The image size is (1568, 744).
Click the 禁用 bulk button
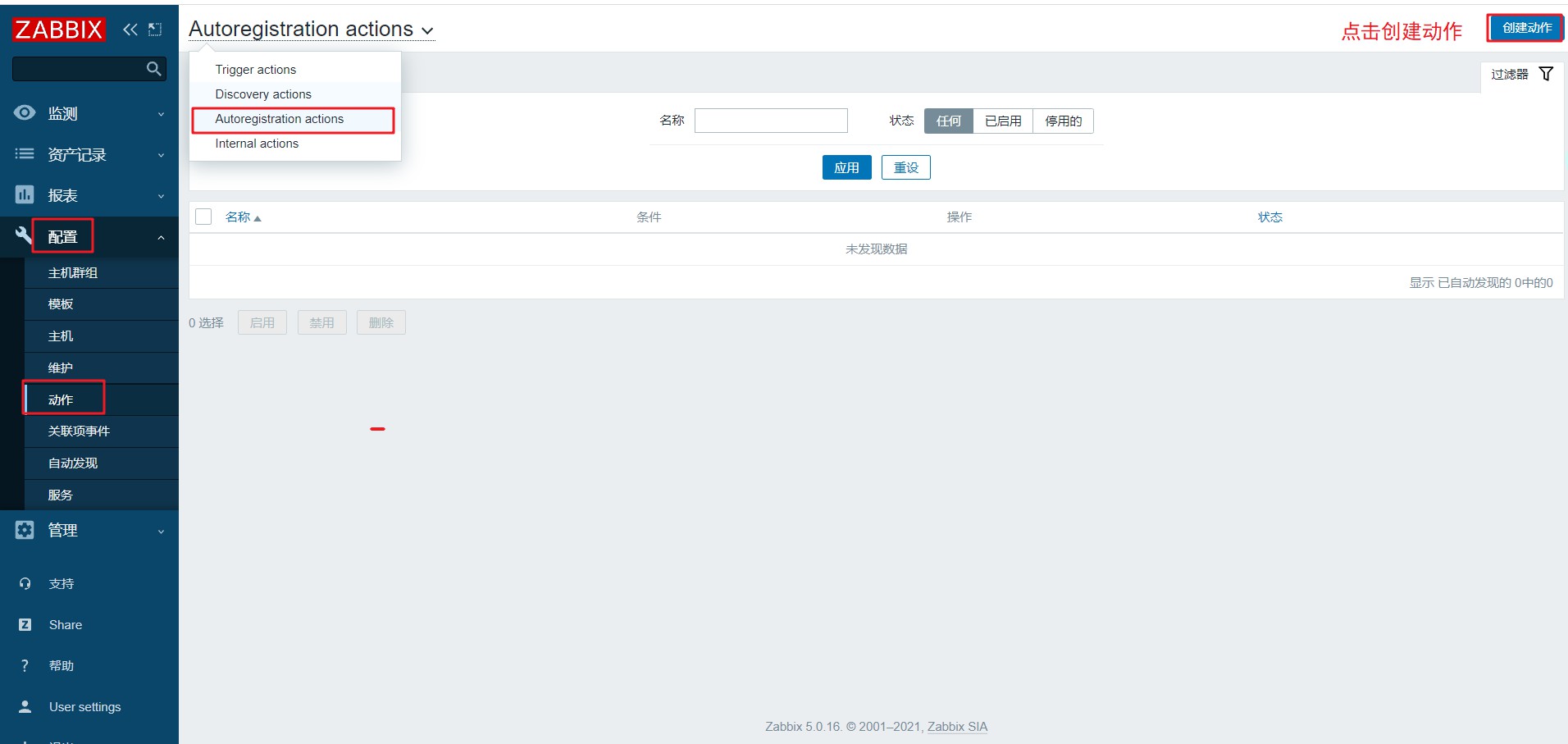[x=321, y=322]
